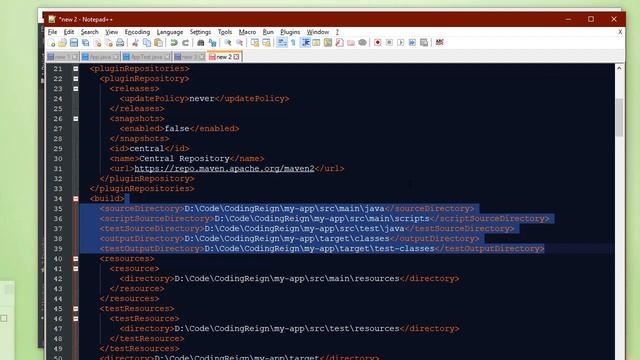The width and height of the screenshot is (640, 360).
Task: Close the new 2 tab with its X
Action: tap(236, 57)
